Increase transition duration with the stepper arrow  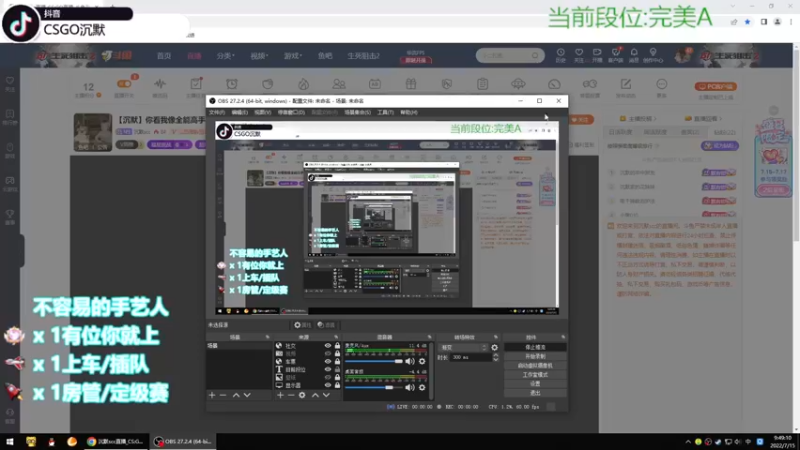(495, 356)
